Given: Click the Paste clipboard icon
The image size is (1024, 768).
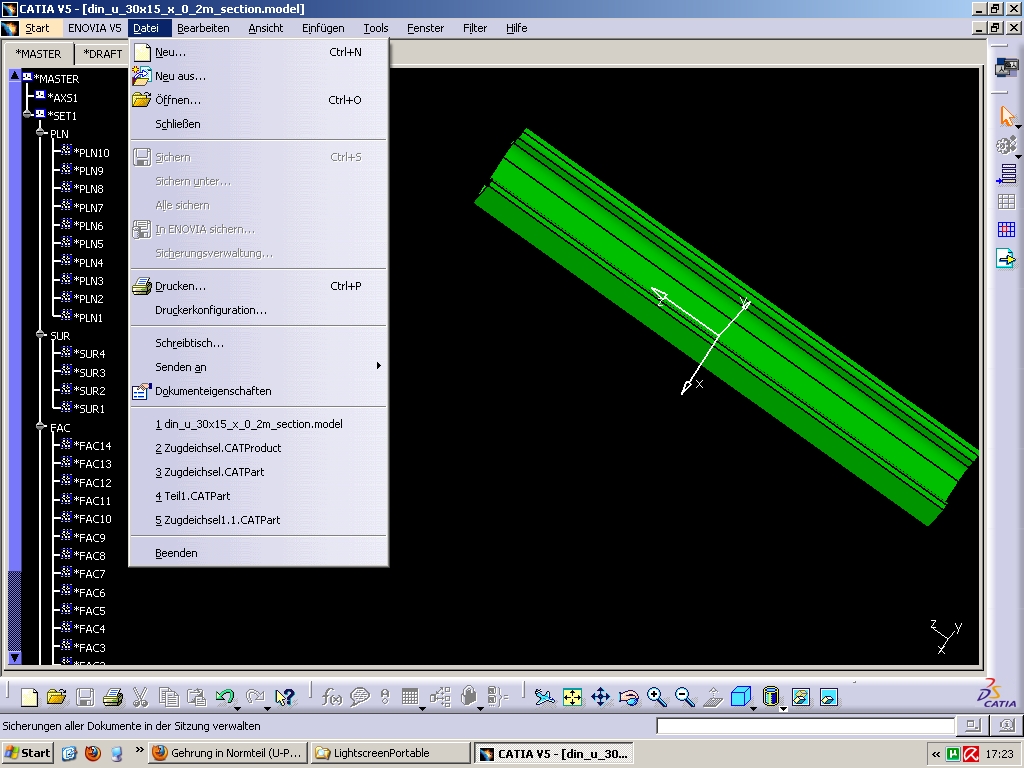Looking at the screenshot, I should click(196, 697).
